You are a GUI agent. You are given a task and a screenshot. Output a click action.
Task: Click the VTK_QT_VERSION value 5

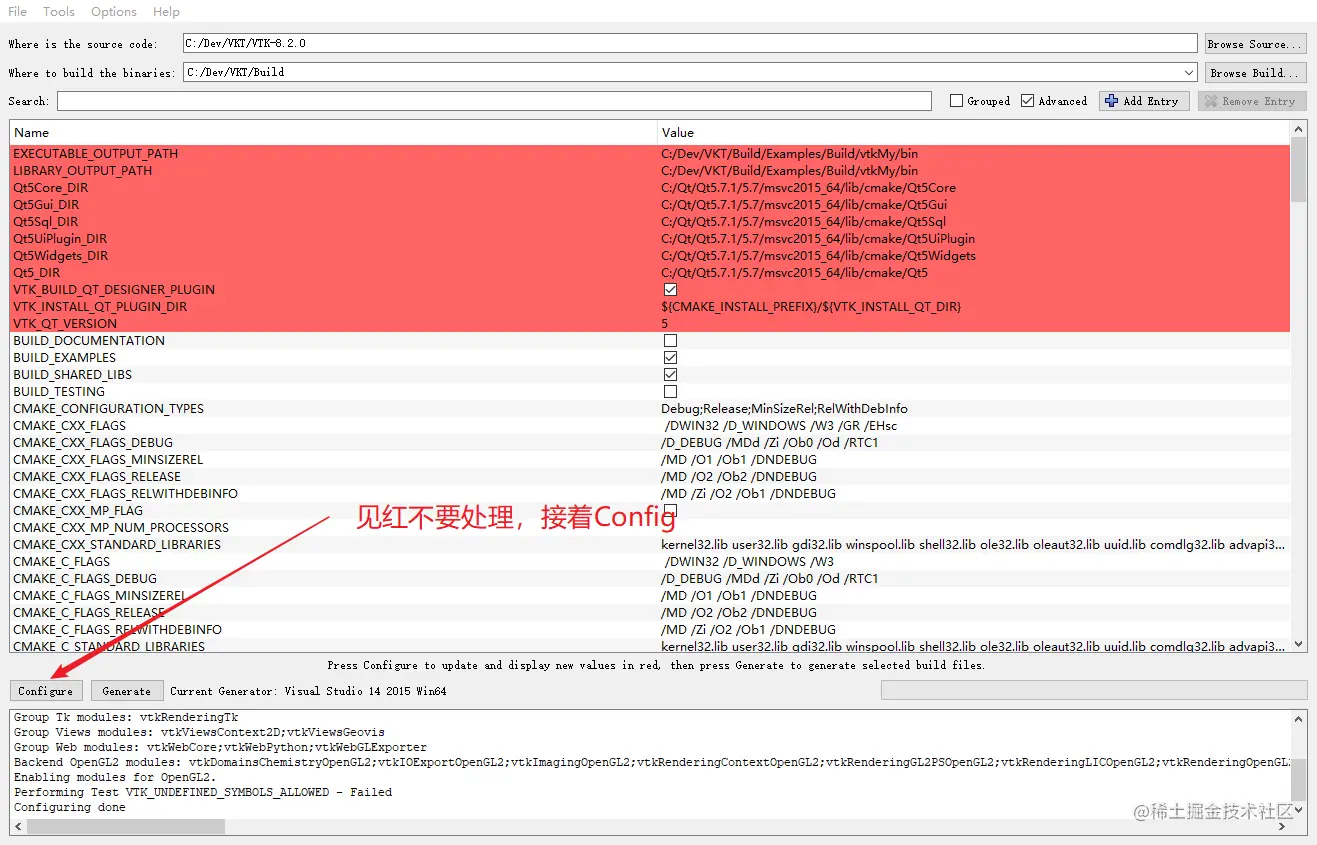point(664,324)
